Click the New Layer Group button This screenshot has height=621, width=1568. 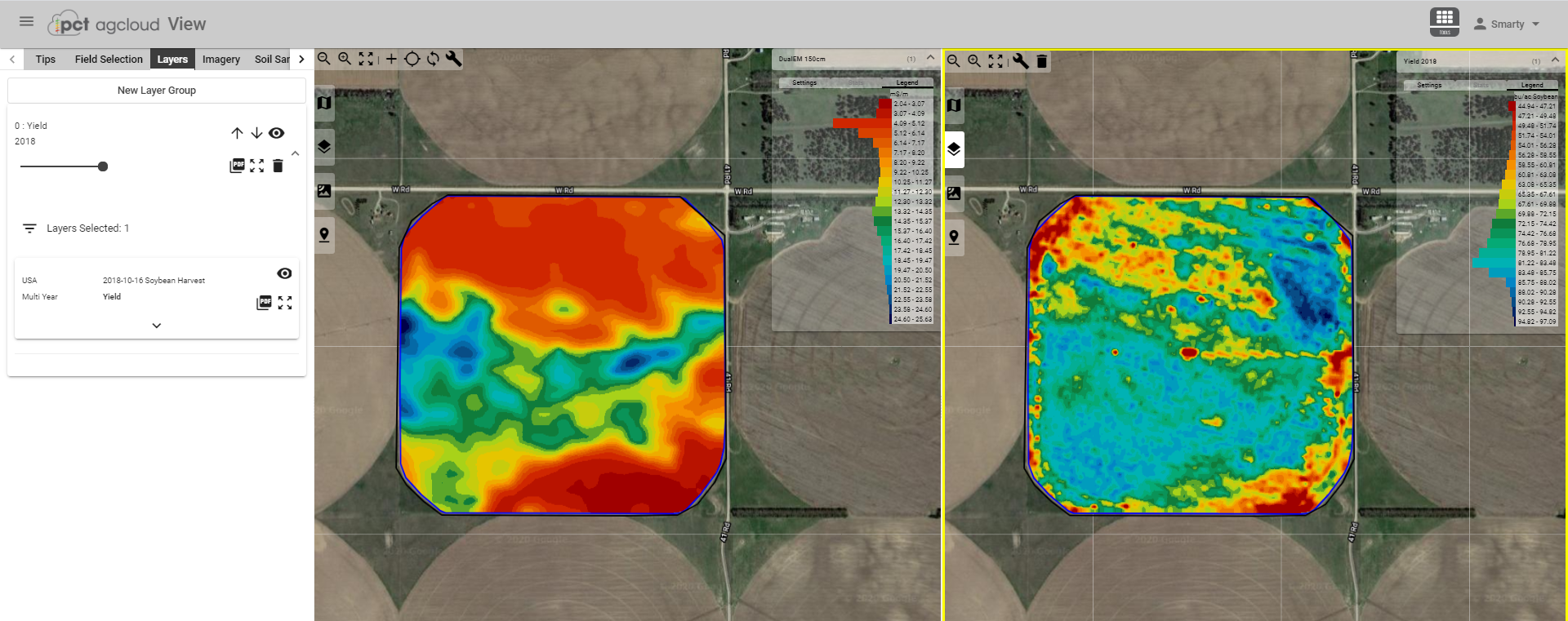click(157, 91)
